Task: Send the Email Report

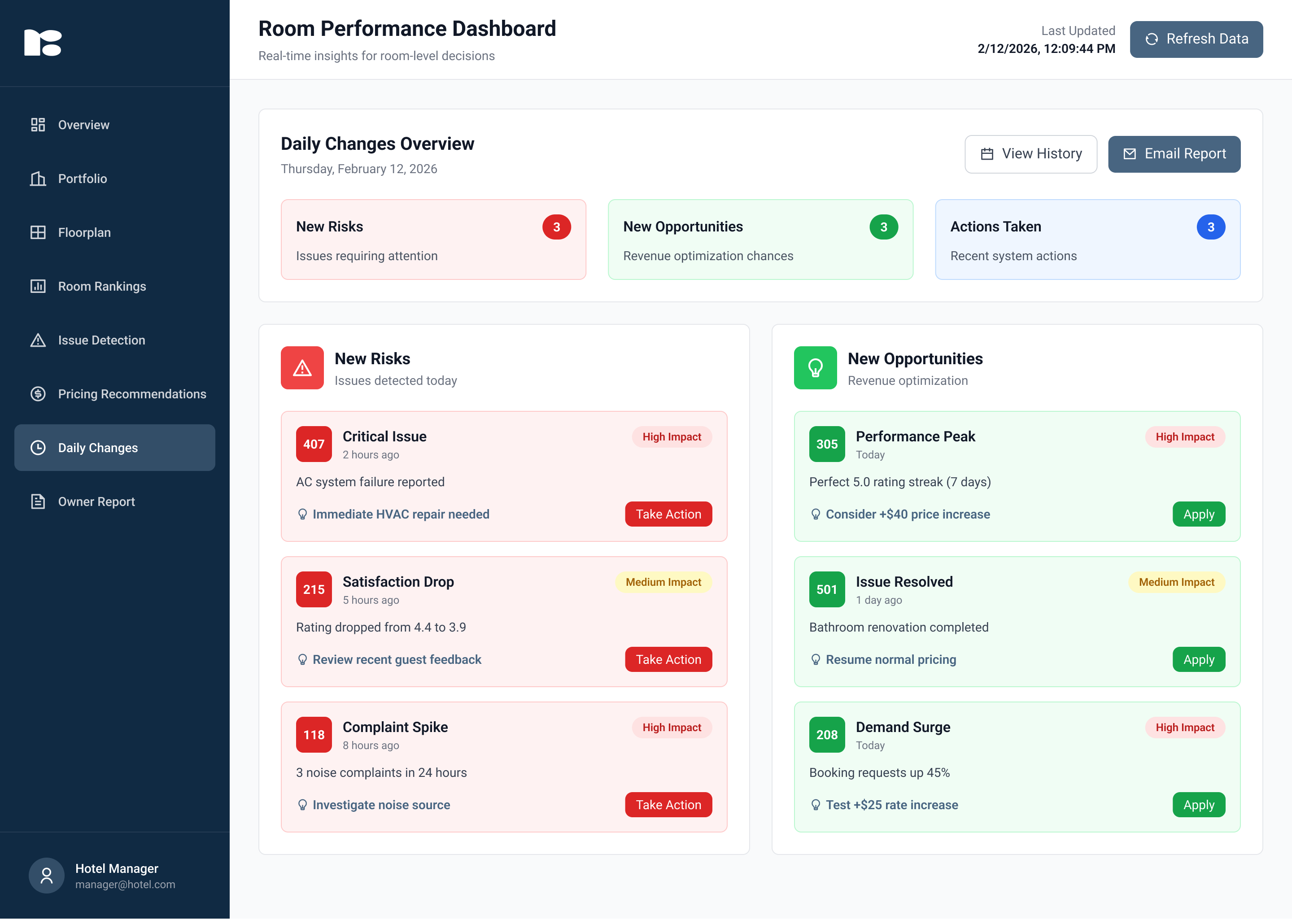Action: tap(1174, 153)
